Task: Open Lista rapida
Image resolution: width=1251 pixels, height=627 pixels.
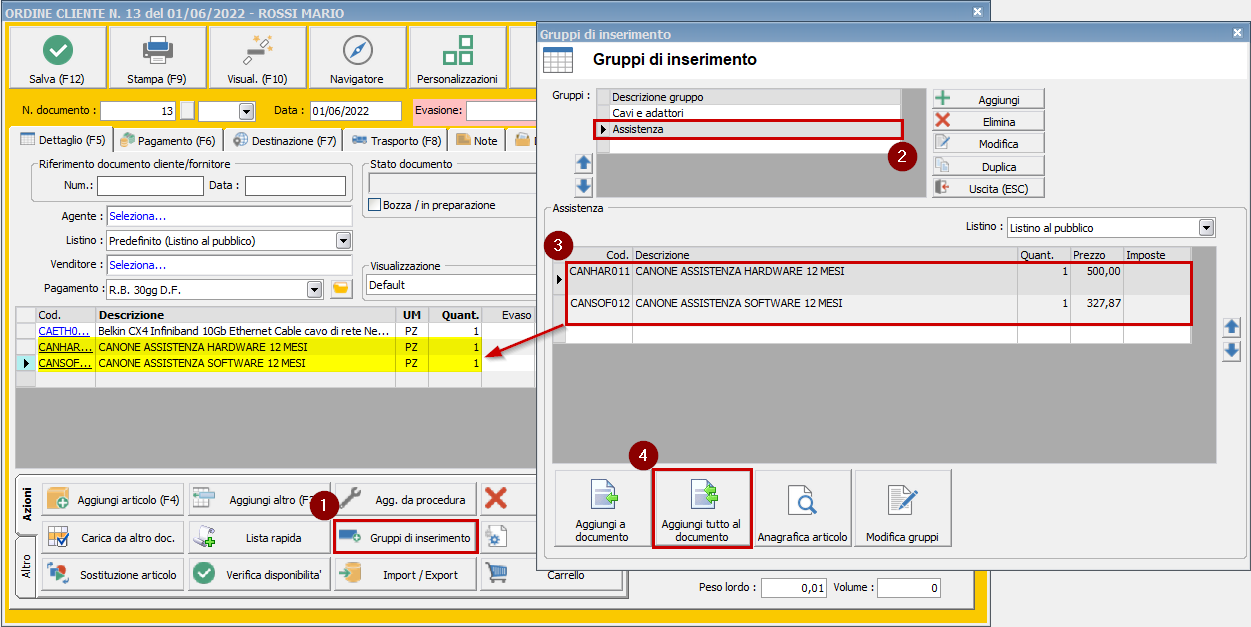Action: tap(260, 537)
